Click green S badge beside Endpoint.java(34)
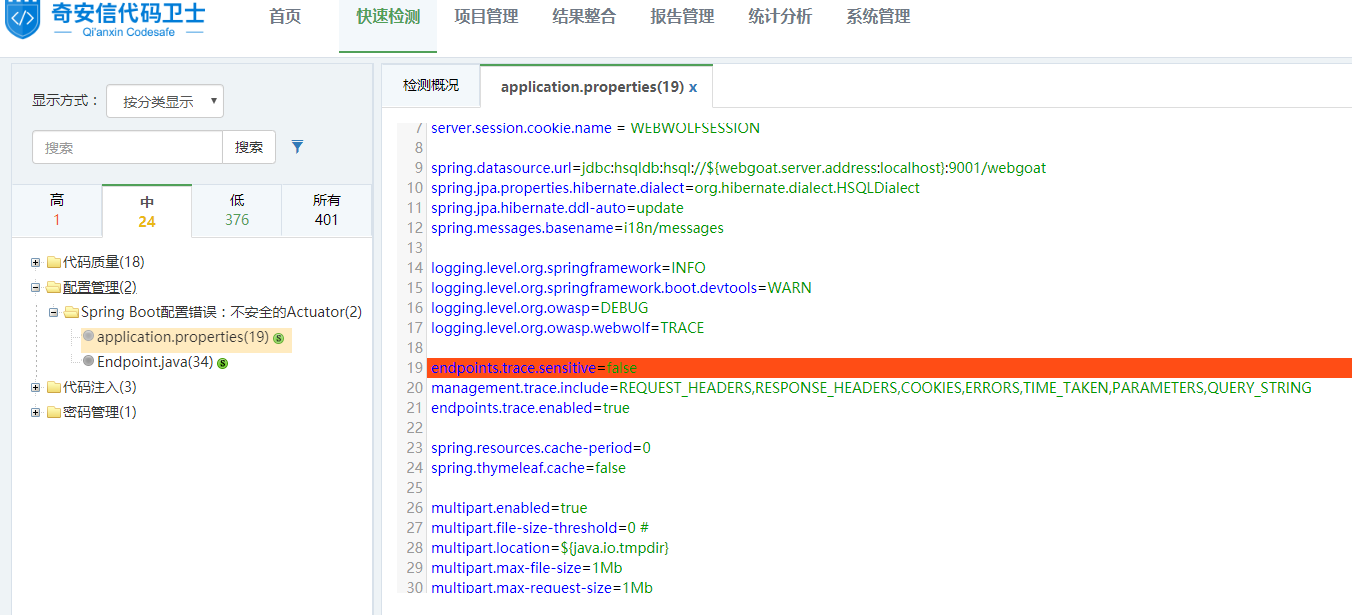Image resolution: width=1352 pixels, height=615 pixels. [x=223, y=363]
